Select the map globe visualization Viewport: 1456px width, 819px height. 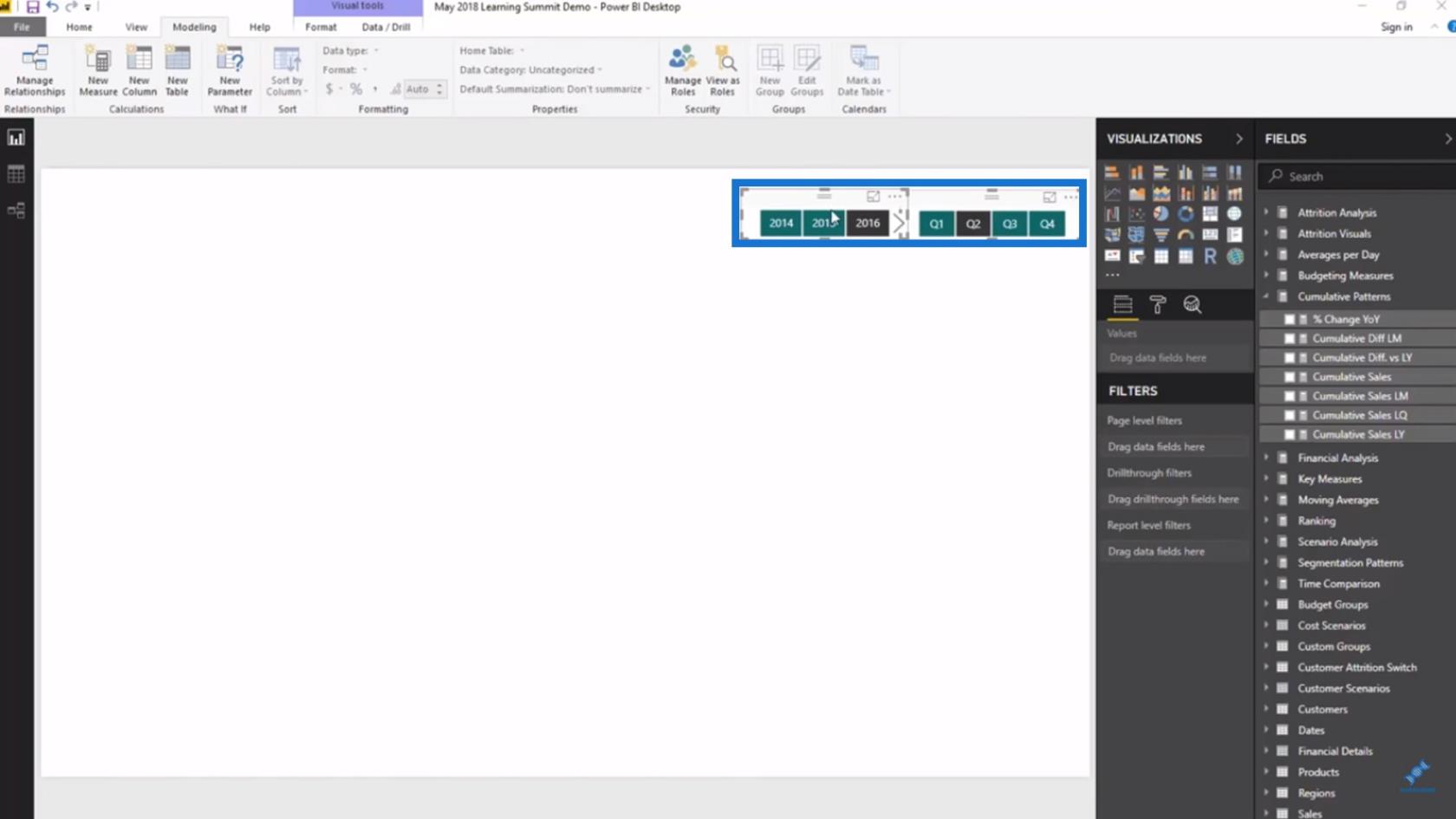[x=1234, y=213]
